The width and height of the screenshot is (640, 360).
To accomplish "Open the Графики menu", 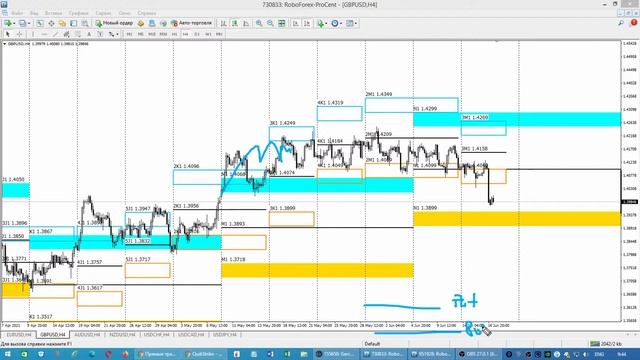I will coord(78,13).
